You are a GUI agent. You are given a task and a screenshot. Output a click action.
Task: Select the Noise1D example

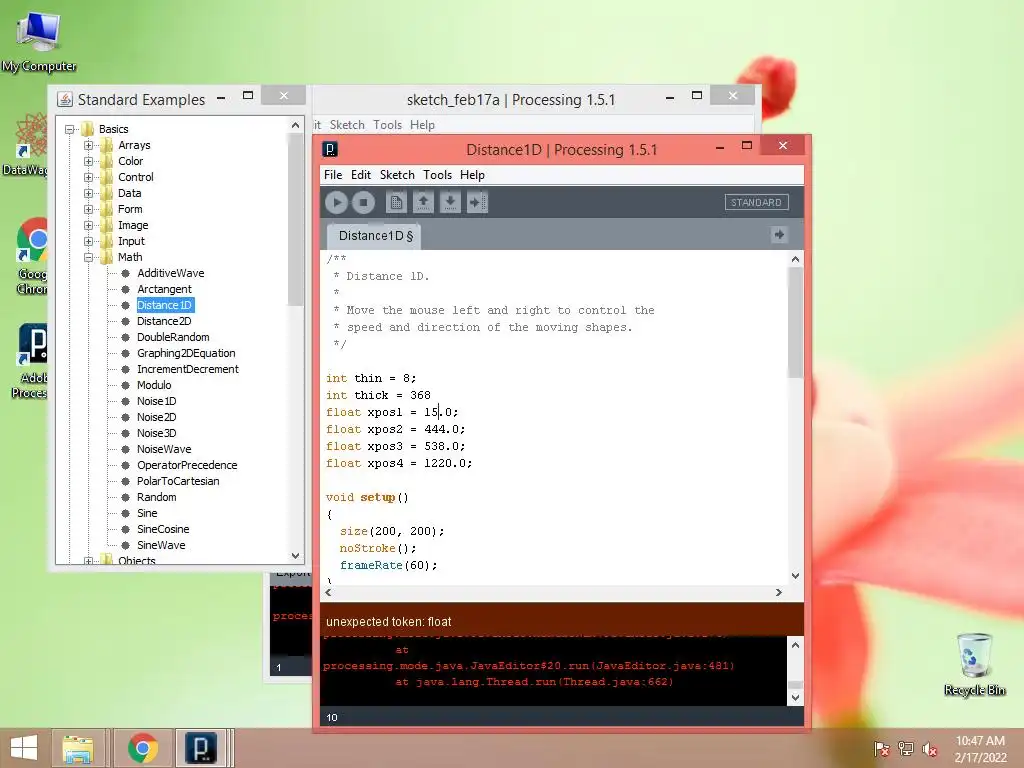click(x=156, y=401)
